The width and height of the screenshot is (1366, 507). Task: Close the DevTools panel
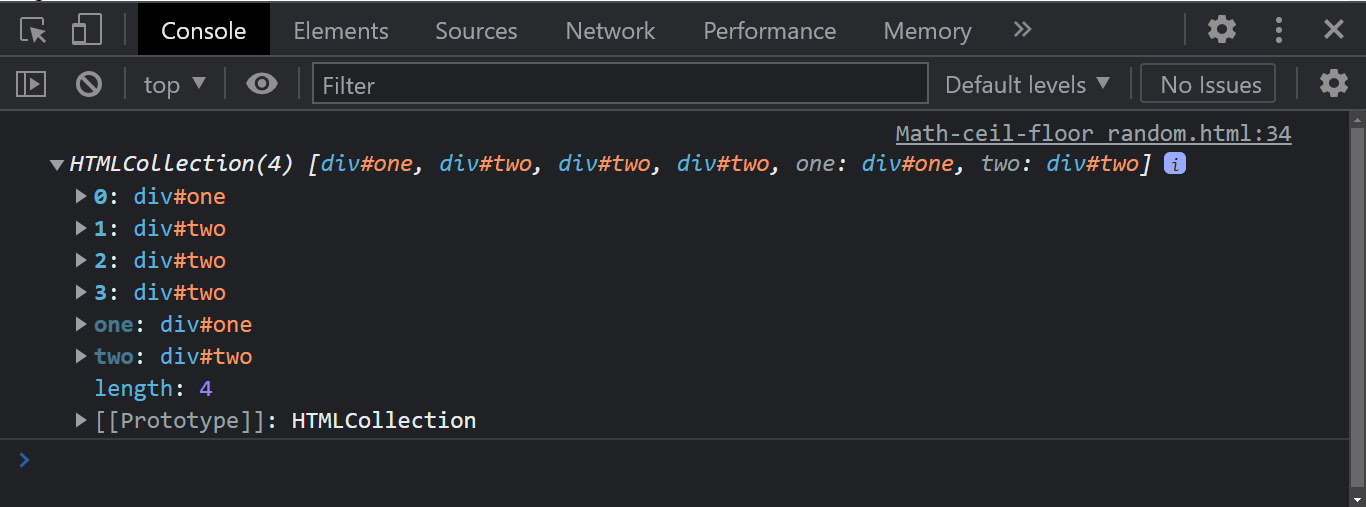pos(1334,30)
